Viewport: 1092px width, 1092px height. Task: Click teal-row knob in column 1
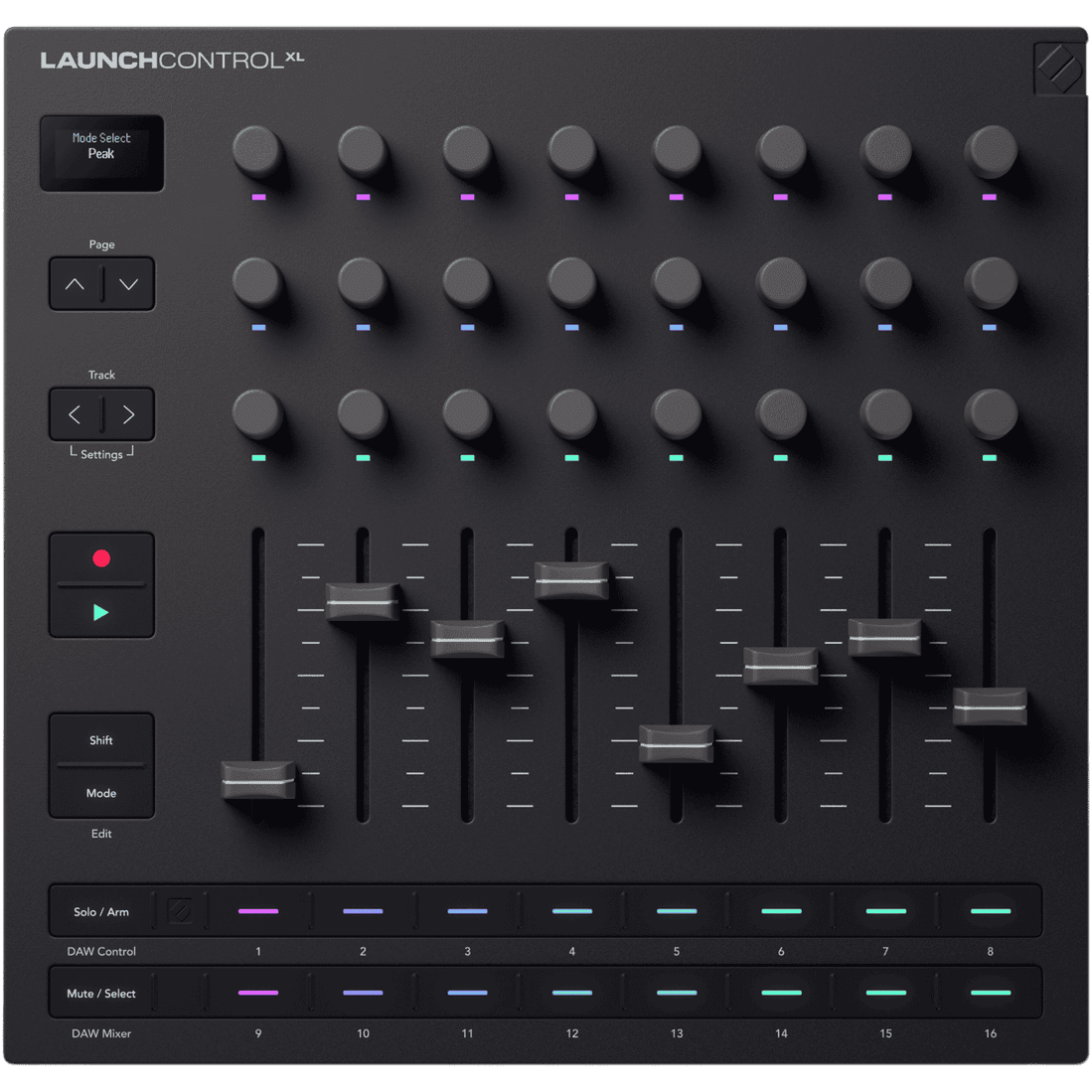(257, 413)
